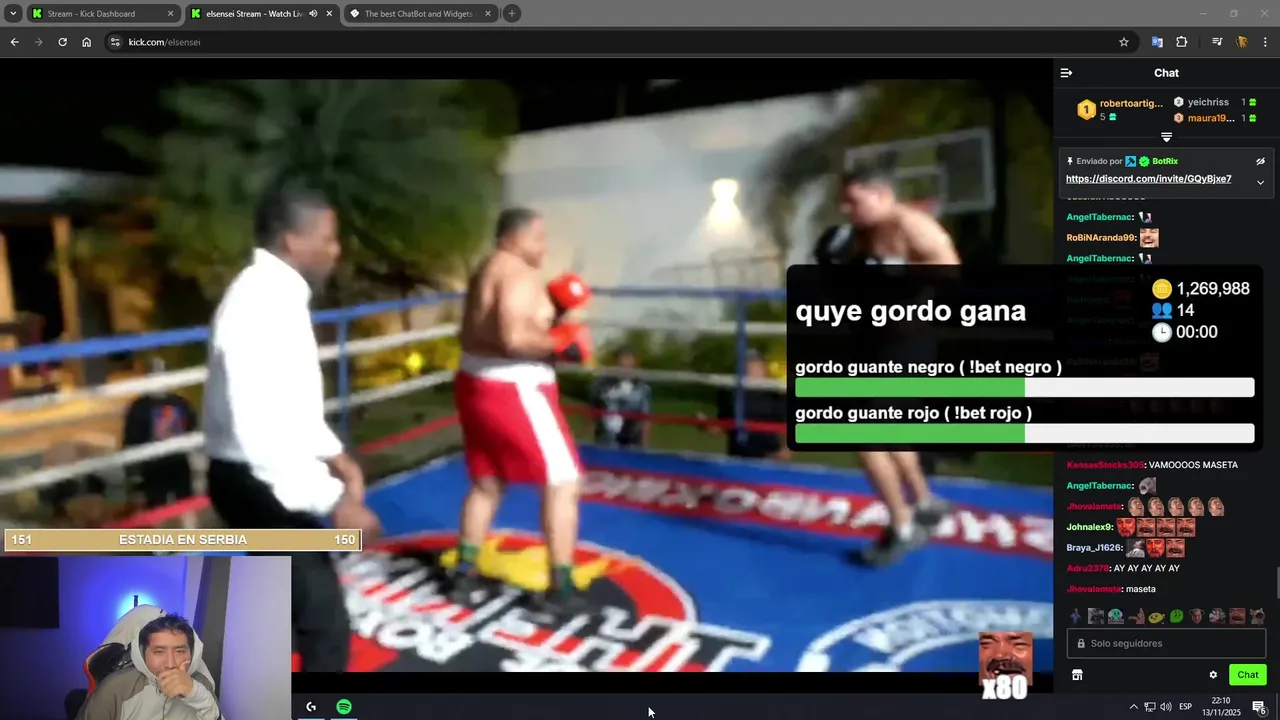Click the 'AY AY AY AY AY' chat message
The height and width of the screenshot is (720, 1280).
(x=1147, y=569)
